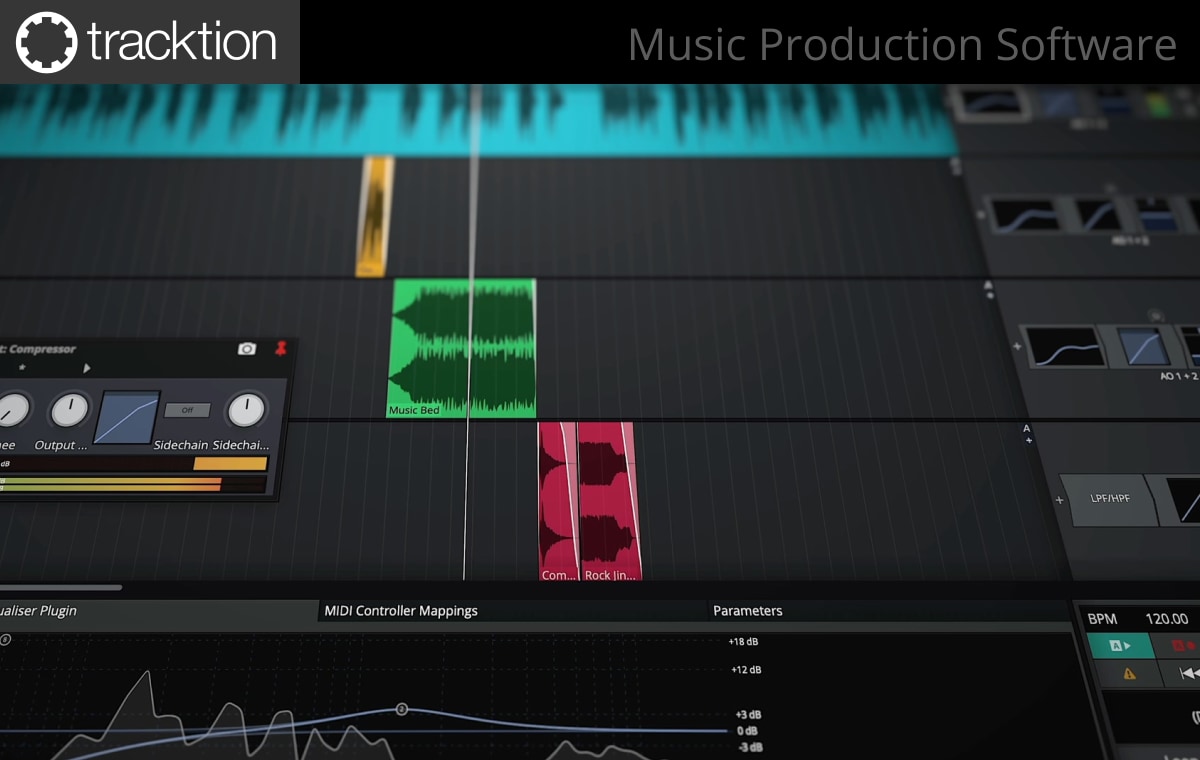Click the plus icon left of LPF/HPF
This screenshot has width=1200, height=760.
tap(1060, 499)
